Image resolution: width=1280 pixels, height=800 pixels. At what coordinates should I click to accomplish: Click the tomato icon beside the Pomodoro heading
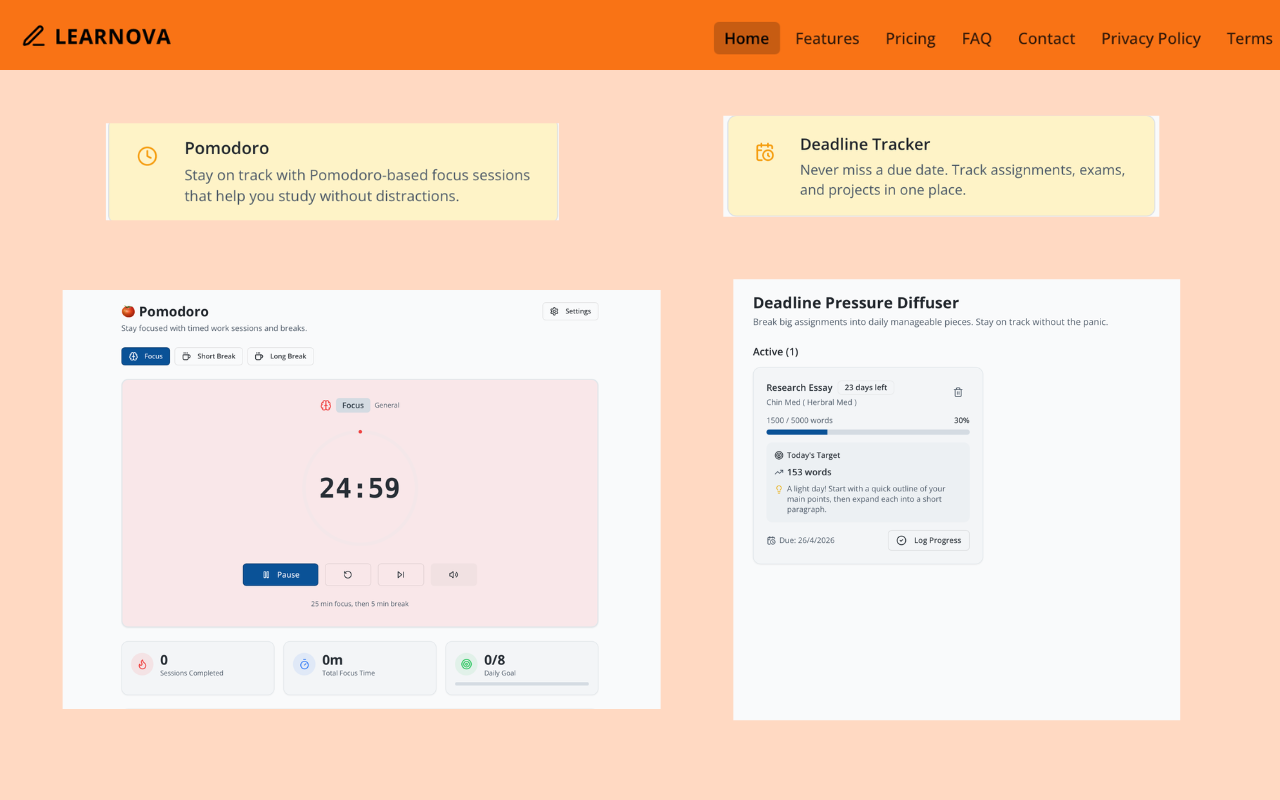(128, 311)
